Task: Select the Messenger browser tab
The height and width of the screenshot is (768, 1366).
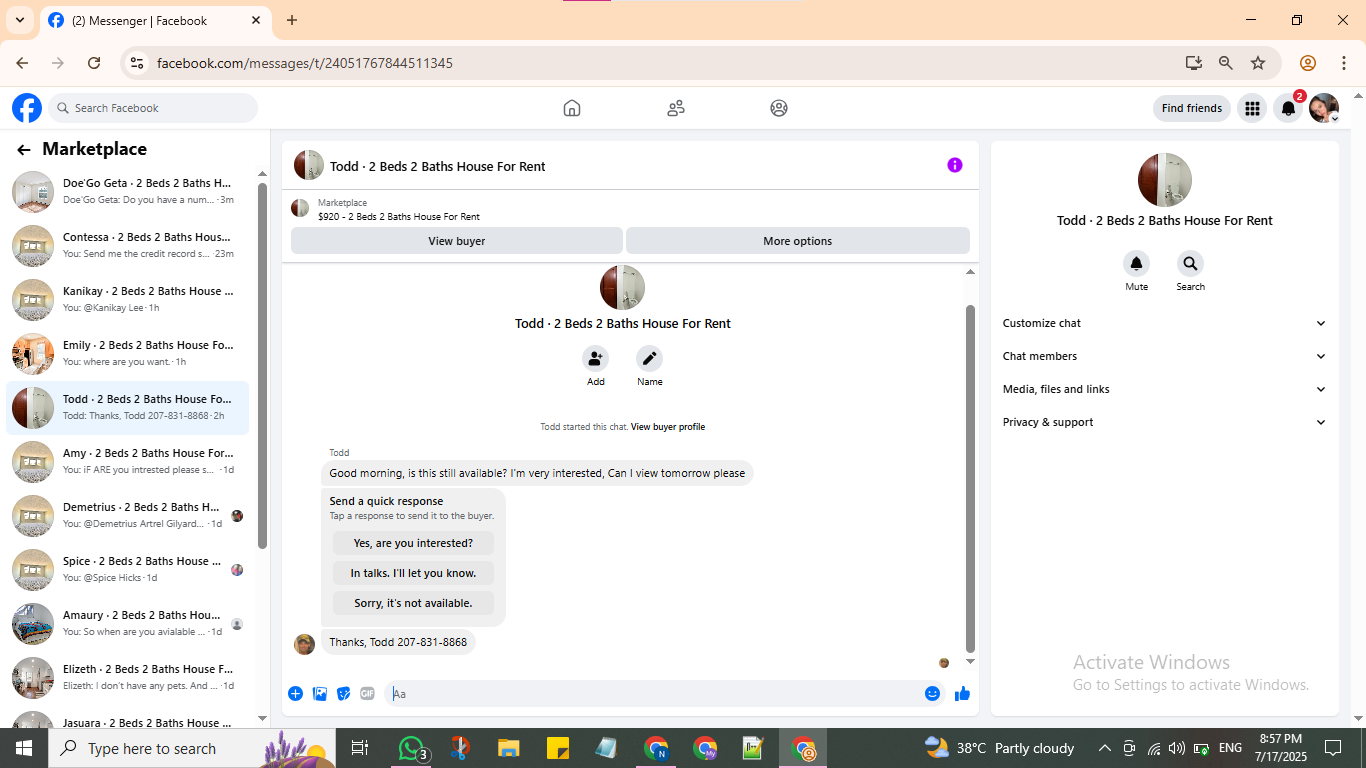Action: 155,20
